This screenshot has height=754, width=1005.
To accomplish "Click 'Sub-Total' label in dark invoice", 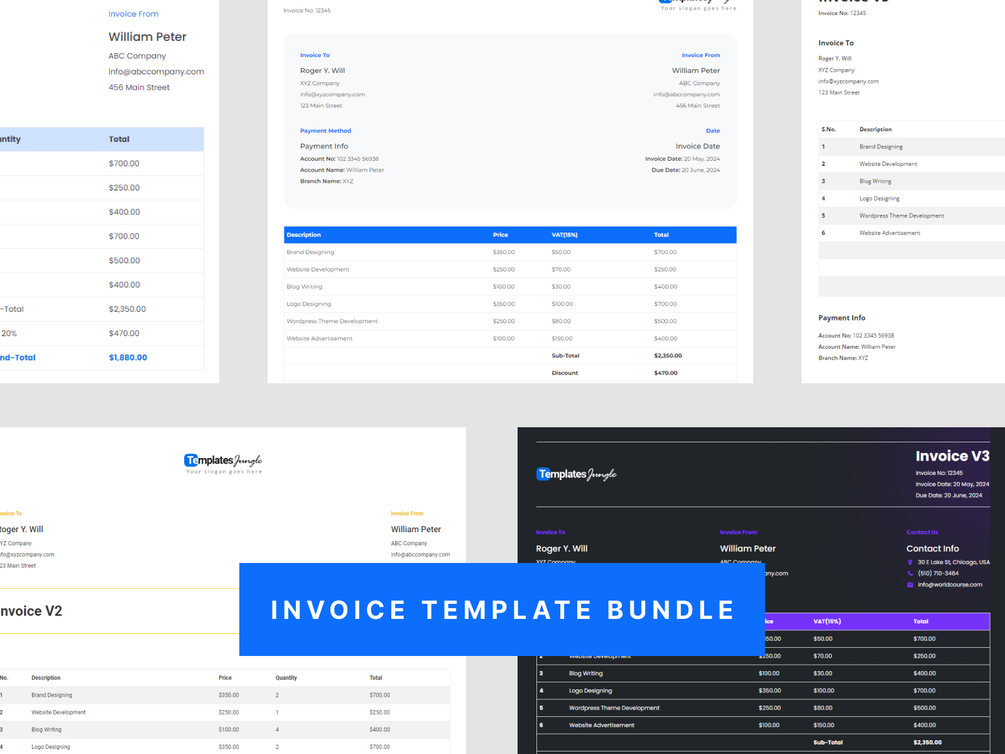I will point(828,742).
